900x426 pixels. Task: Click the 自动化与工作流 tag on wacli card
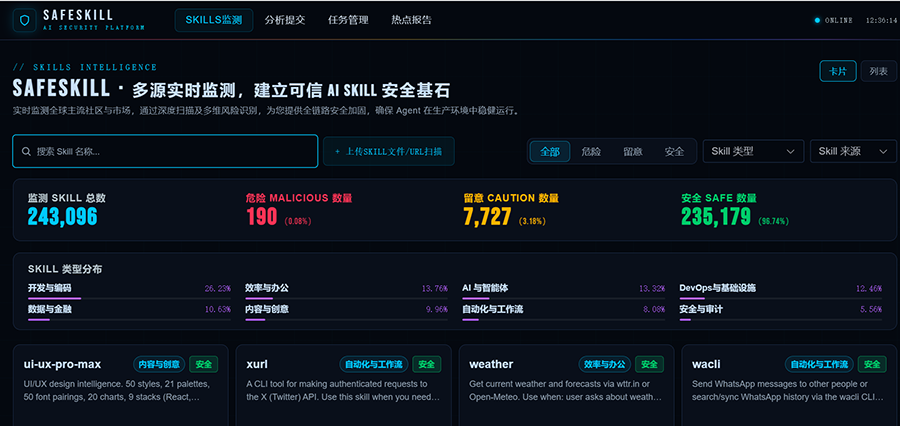pos(818,364)
